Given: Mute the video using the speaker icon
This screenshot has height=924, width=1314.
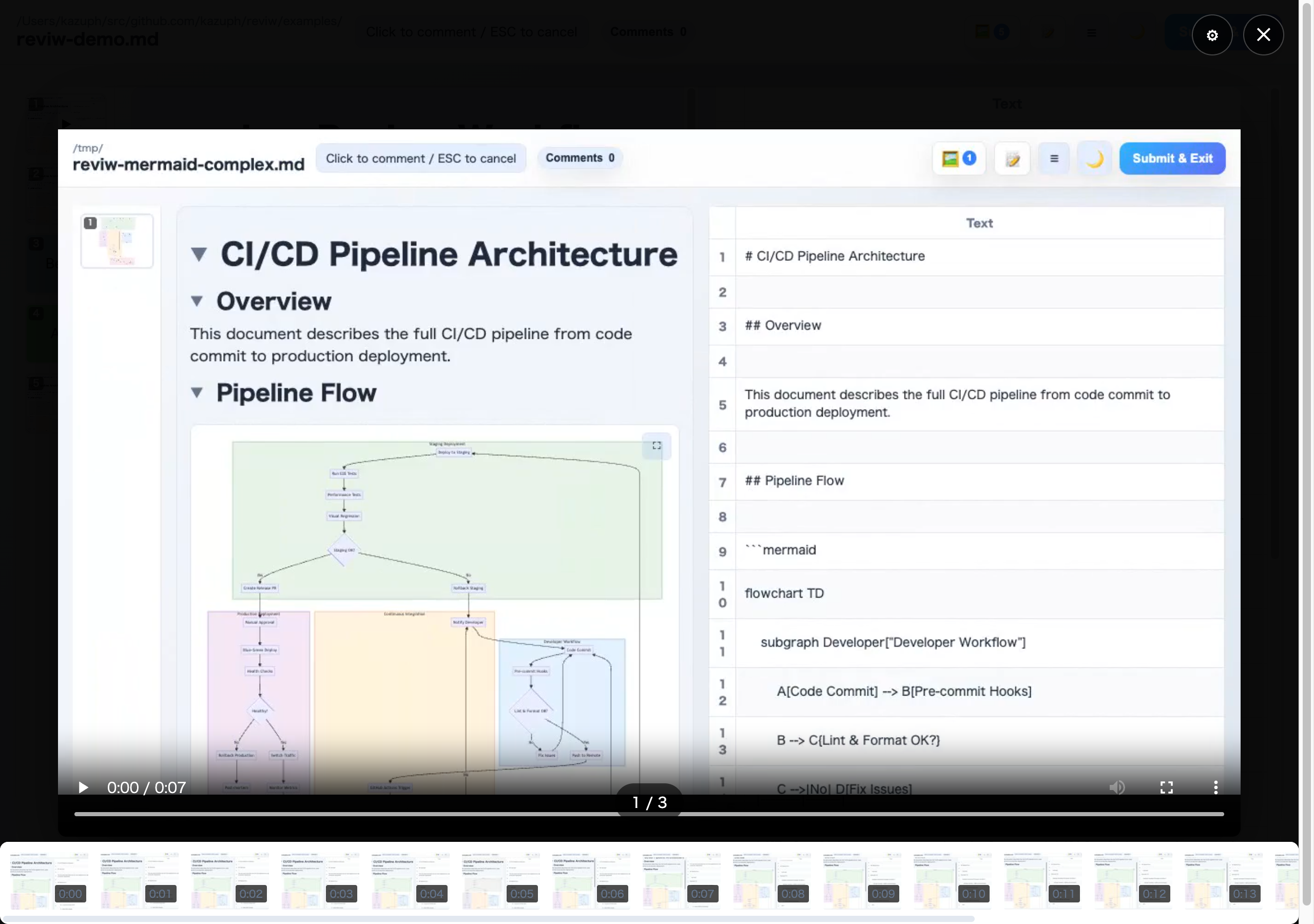Looking at the screenshot, I should (1116, 787).
